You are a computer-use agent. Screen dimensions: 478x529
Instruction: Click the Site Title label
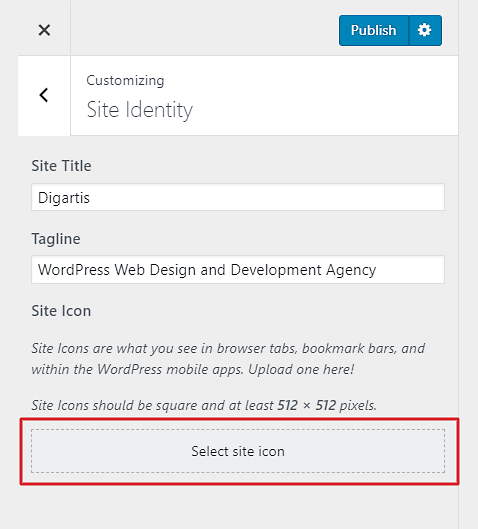(x=61, y=166)
